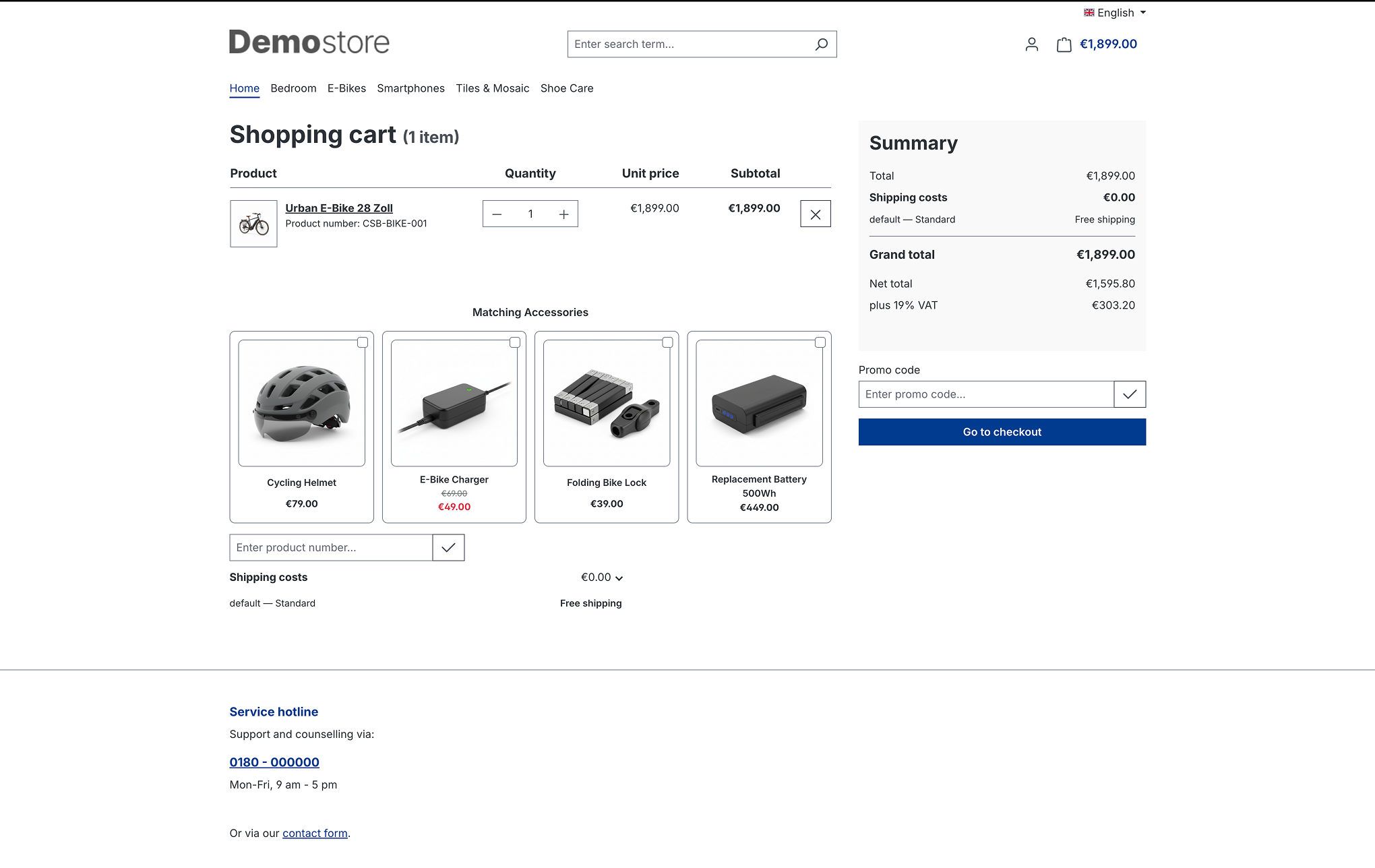This screenshot has width=1375, height=868.
Task: Open the Tiles & Mosaic category
Action: (492, 88)
